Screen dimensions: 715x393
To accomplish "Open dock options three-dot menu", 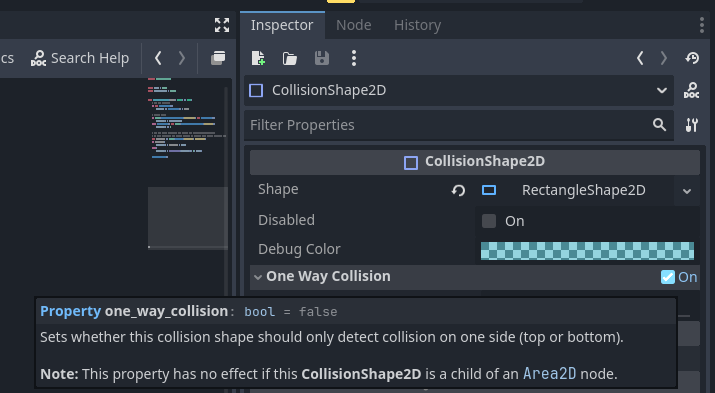I will click(x=701, y=25).
